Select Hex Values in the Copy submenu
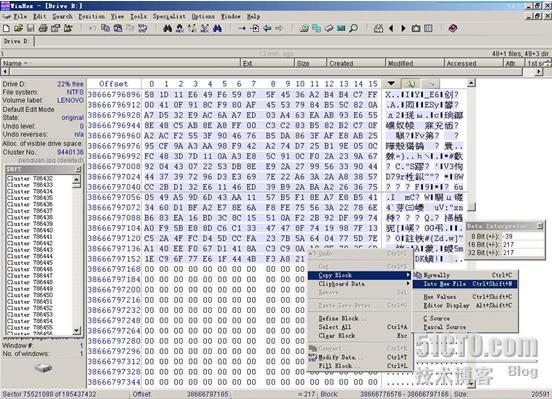This screenshot has width=552, height=399. click(465, 297)
